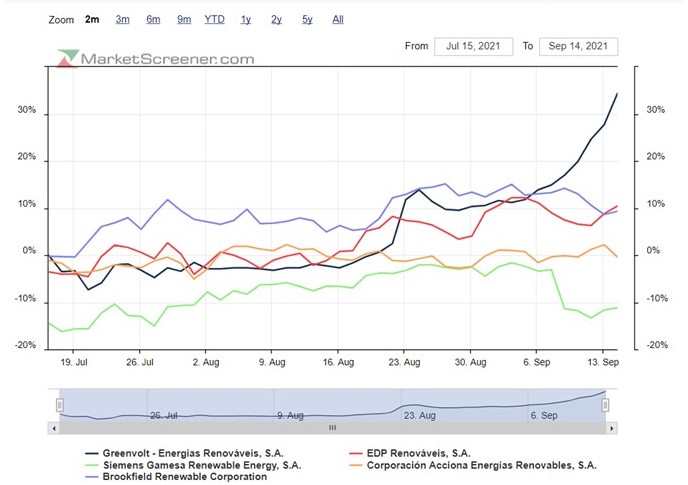Screen dimensions: 688x485
Task: Click the 16. Aug x-axis label
Action: point(338,363)
